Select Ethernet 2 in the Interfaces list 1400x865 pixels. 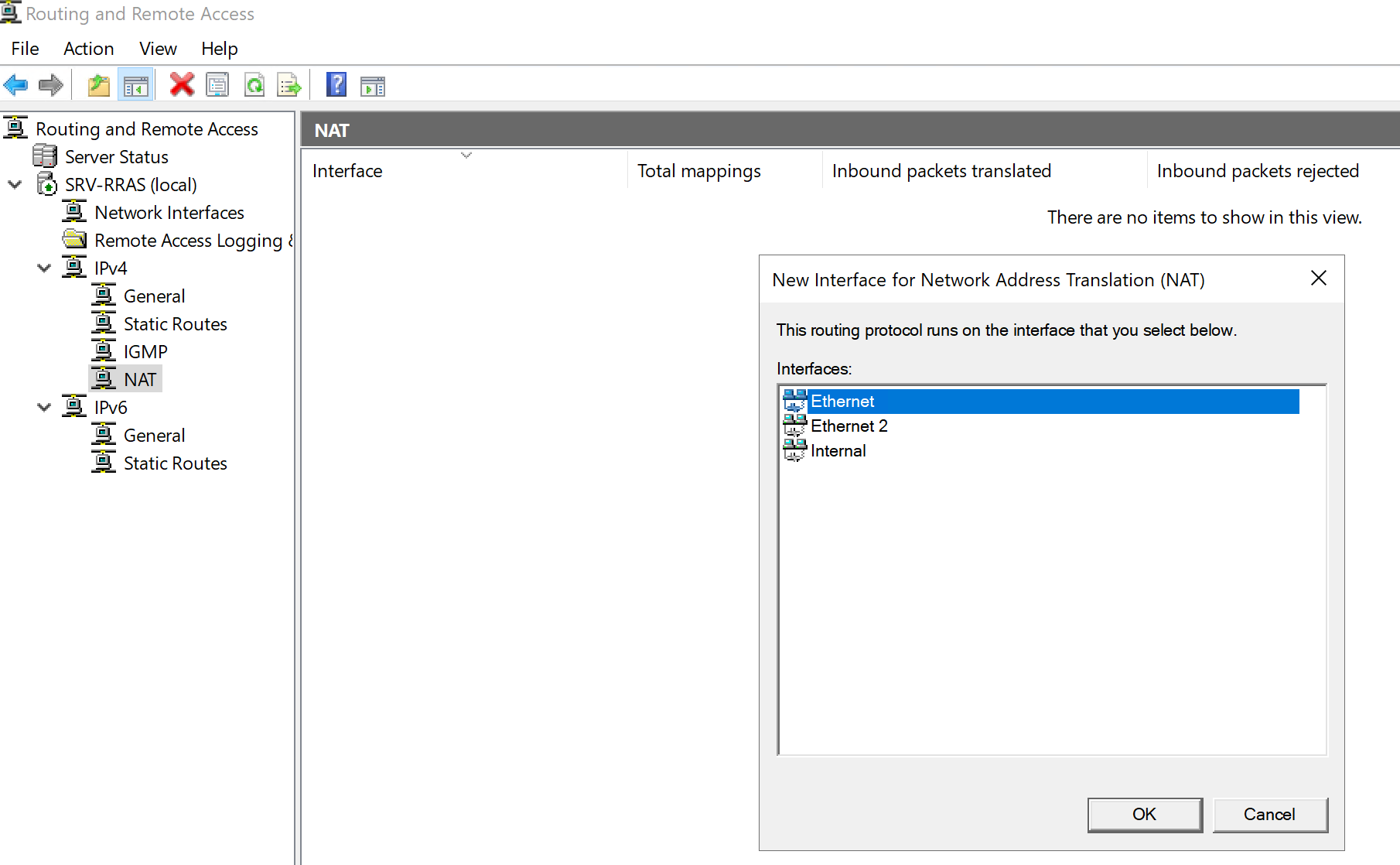[x=849, y=426]
